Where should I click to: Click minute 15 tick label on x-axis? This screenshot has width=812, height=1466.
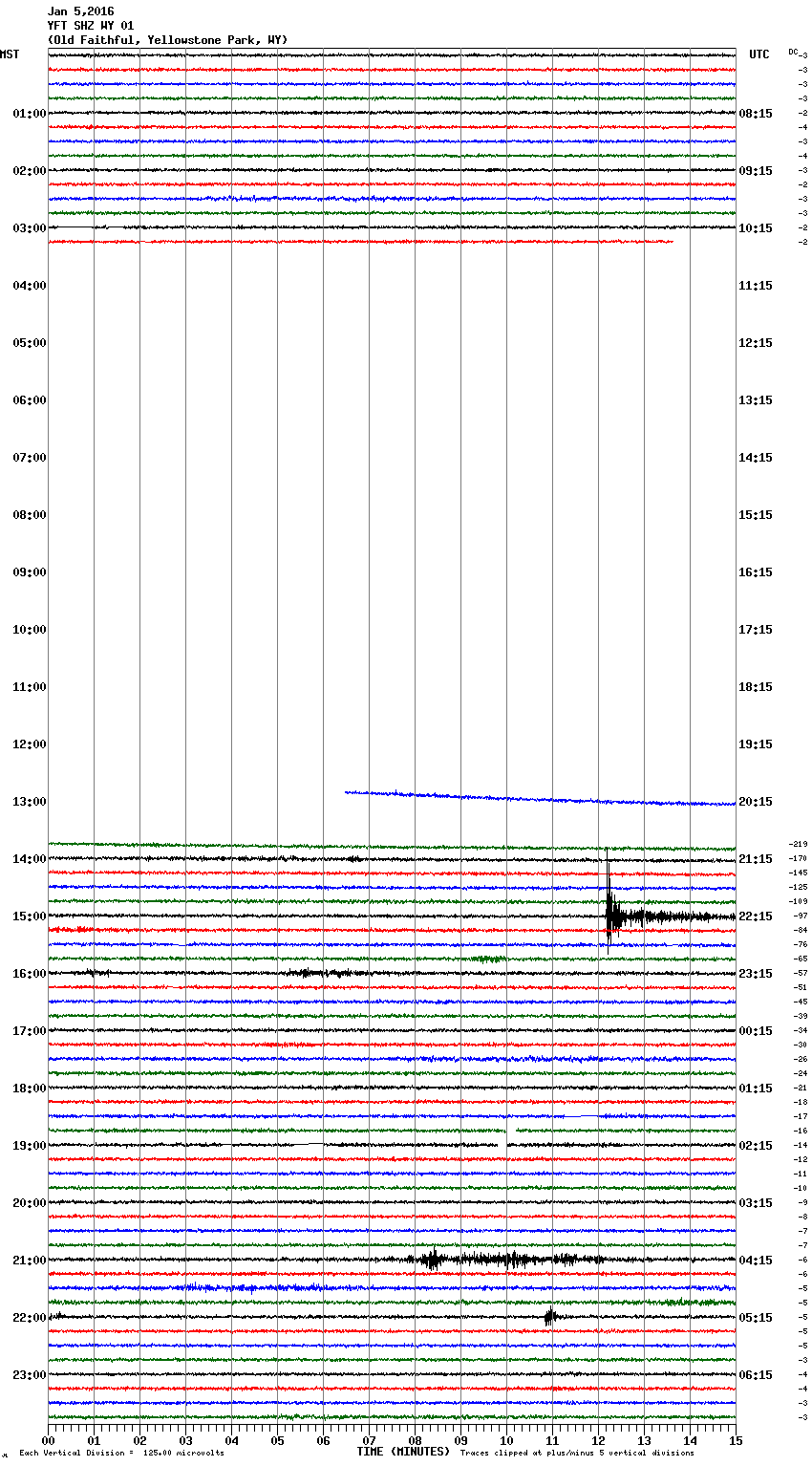coord(736,1440)
